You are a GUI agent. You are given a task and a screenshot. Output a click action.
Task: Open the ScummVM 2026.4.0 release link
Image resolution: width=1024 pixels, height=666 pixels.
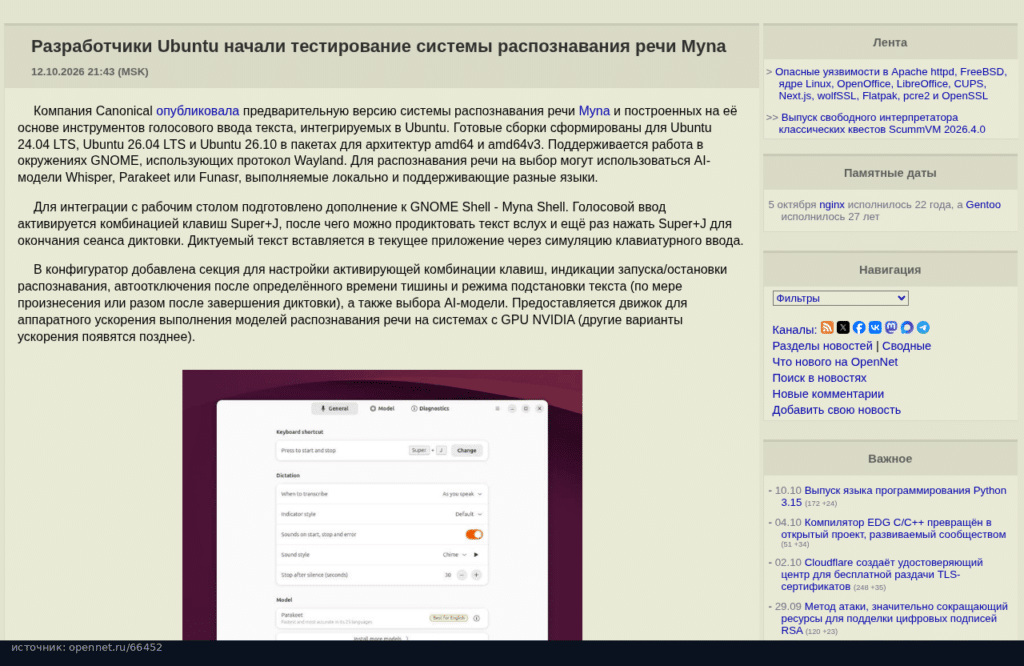882,123
